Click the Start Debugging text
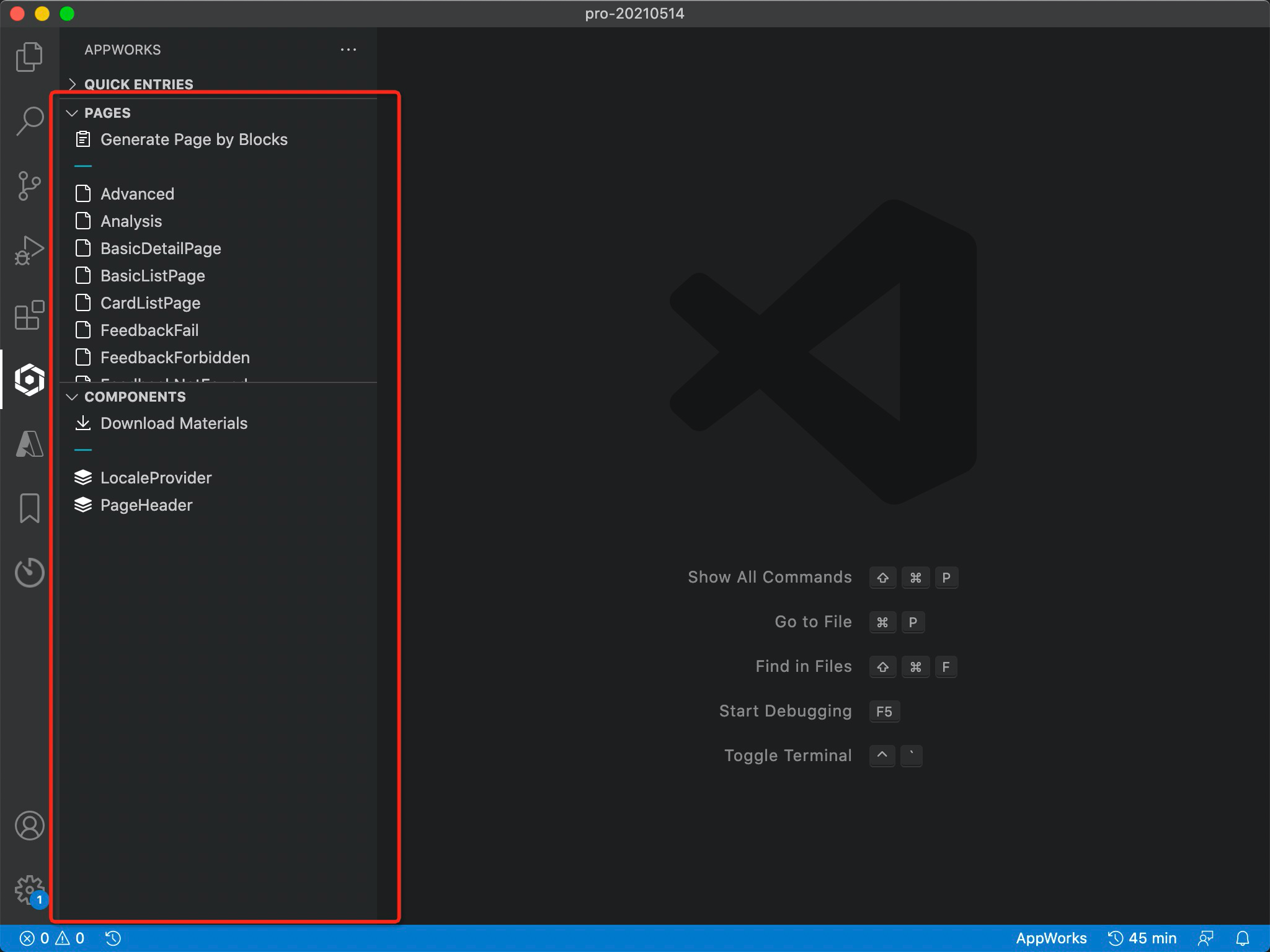Image resolution: width=1270 pixels, height=952 pixels. [x=785, y=711]
